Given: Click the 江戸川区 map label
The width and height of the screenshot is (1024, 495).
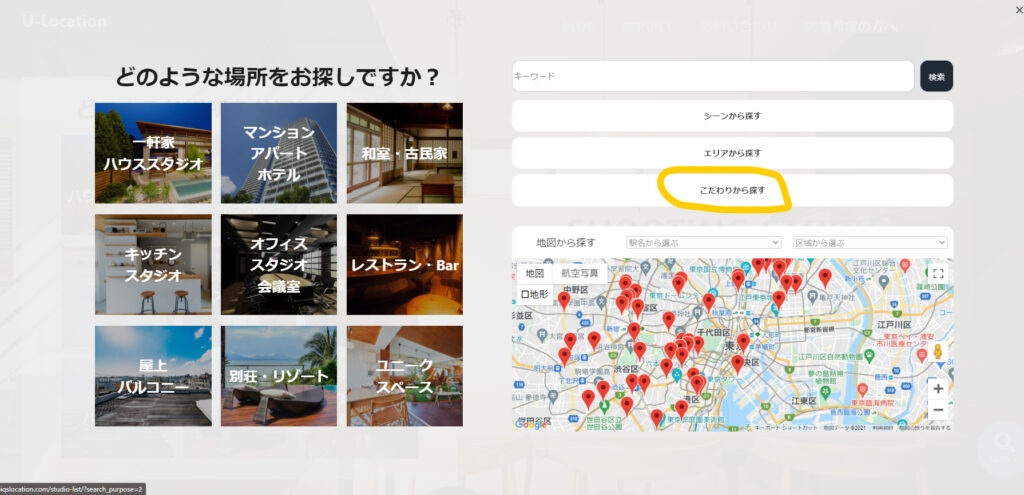Looking at the screenshot, I should [x=894, y=325].
